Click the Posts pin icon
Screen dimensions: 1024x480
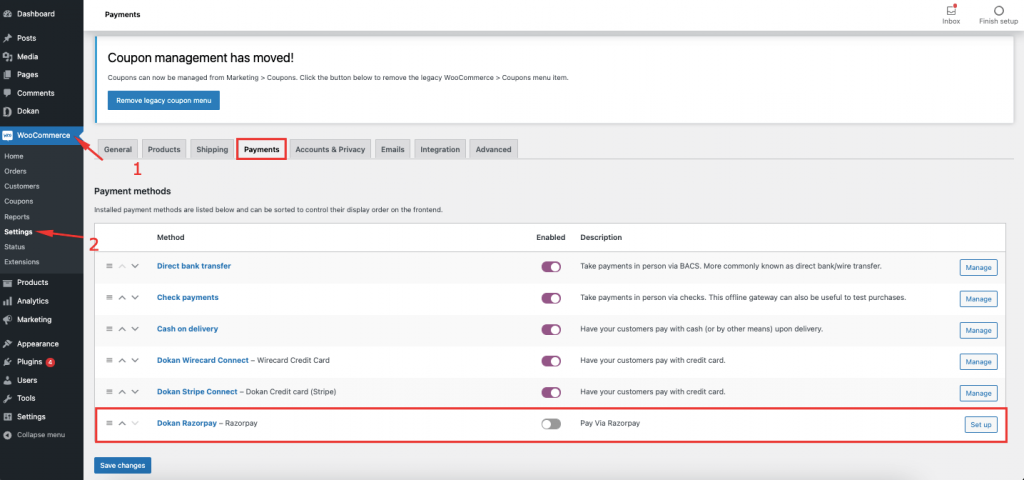[x=7, y=39]
